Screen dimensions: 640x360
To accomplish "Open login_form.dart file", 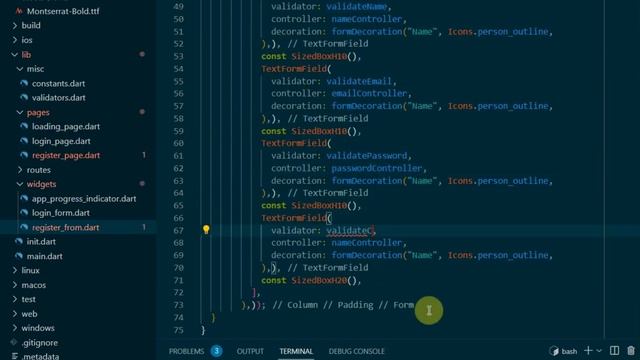I will coord(60,213).
